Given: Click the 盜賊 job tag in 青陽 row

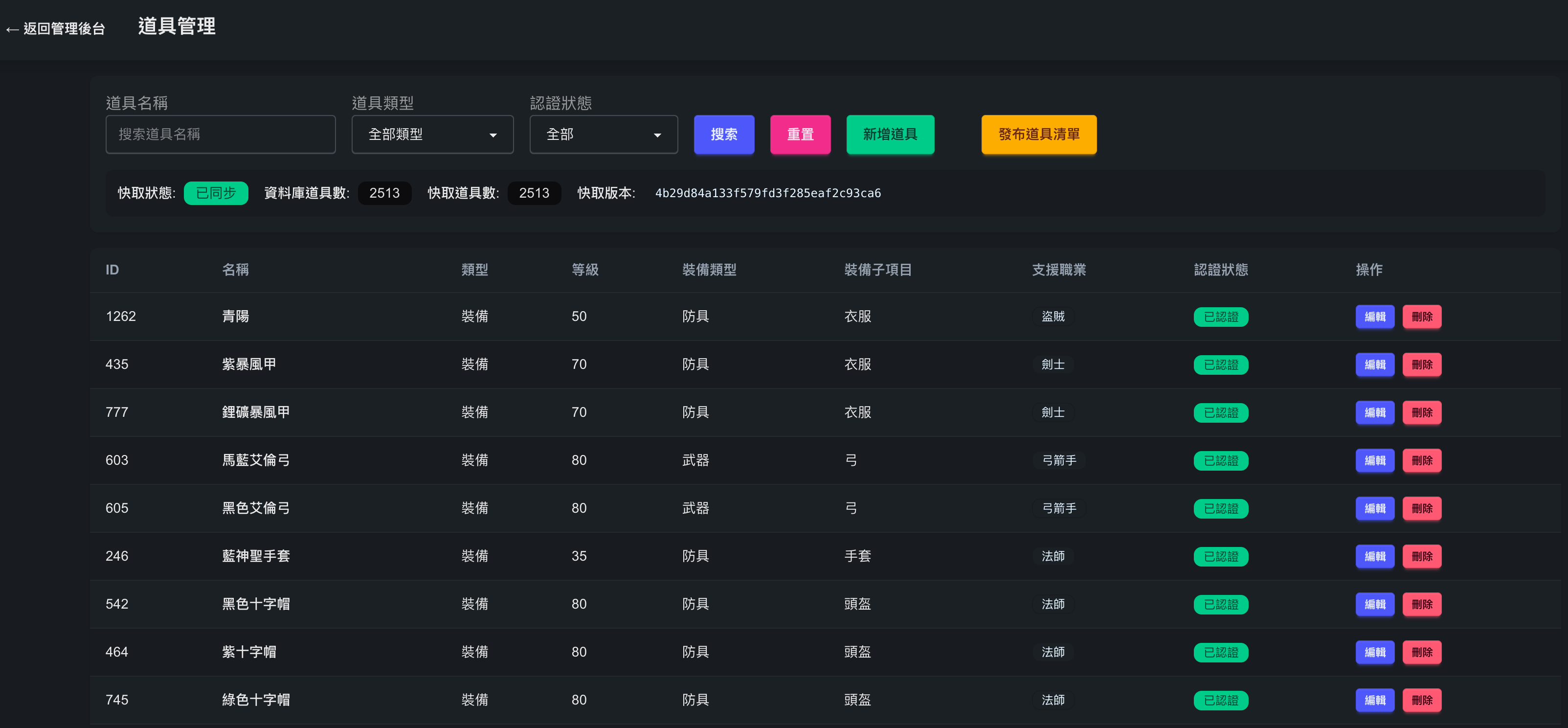Looking at the screenshot, I should (1053, 317).
